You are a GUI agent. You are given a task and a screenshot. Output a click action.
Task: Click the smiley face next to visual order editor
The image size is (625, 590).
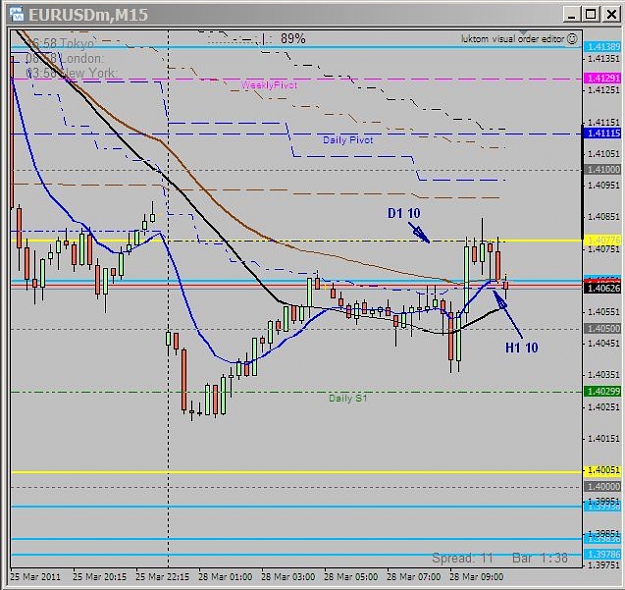tap(572, 39)
